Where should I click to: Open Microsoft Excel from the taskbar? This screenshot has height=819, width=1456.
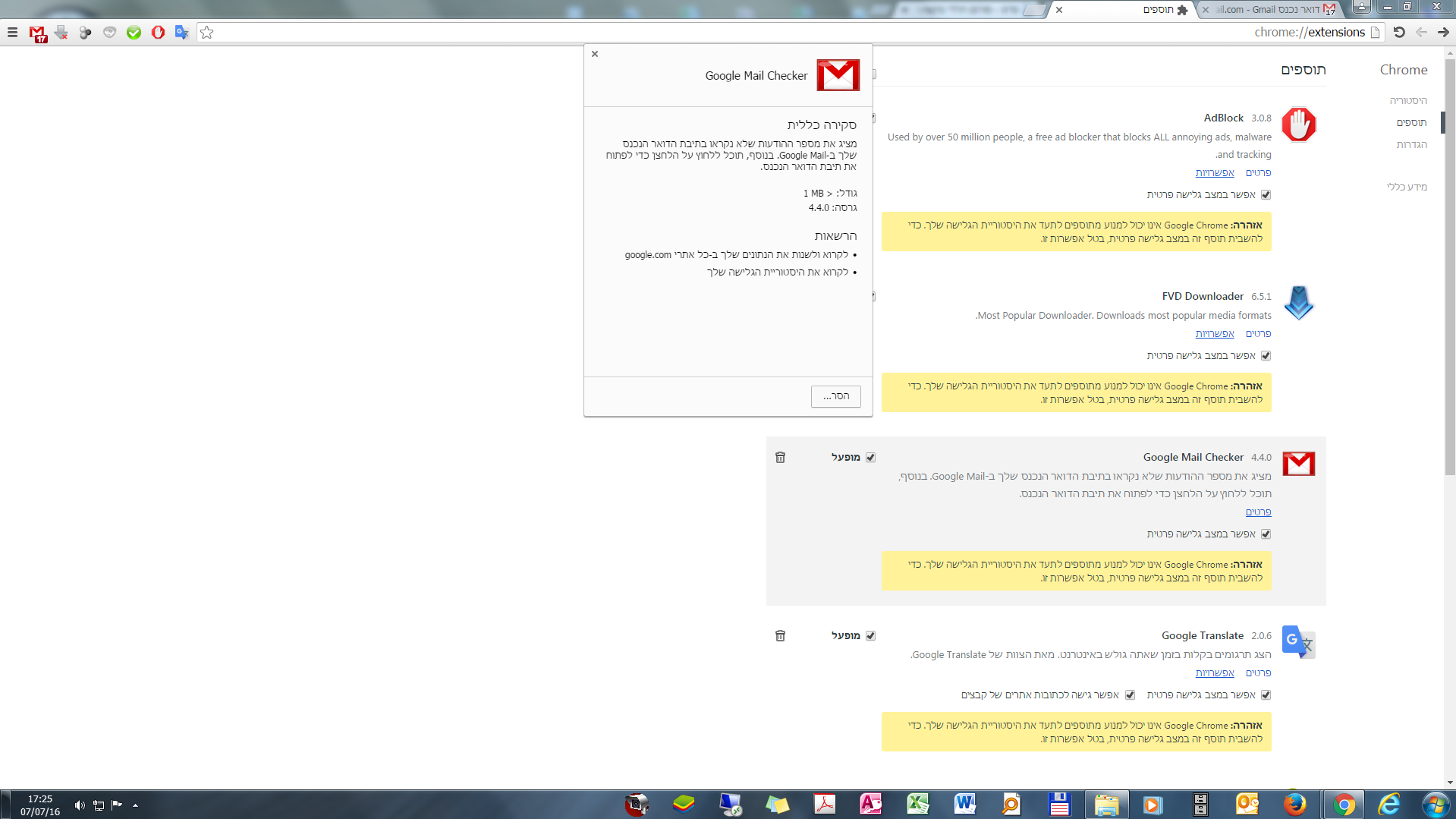pyautogui.click(x=918, y=805)
